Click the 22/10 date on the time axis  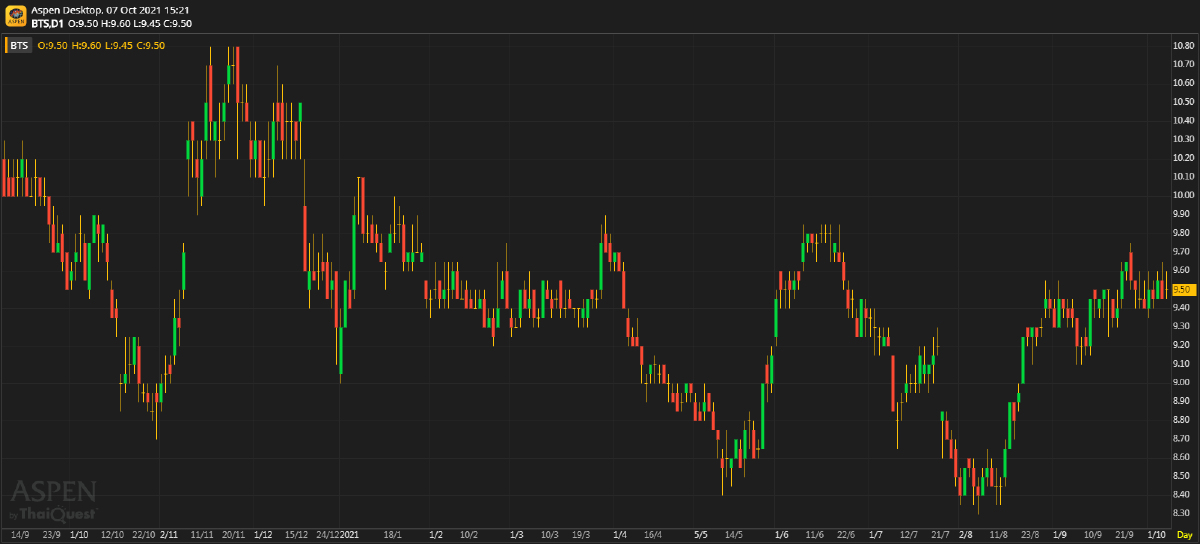point(143,535)
